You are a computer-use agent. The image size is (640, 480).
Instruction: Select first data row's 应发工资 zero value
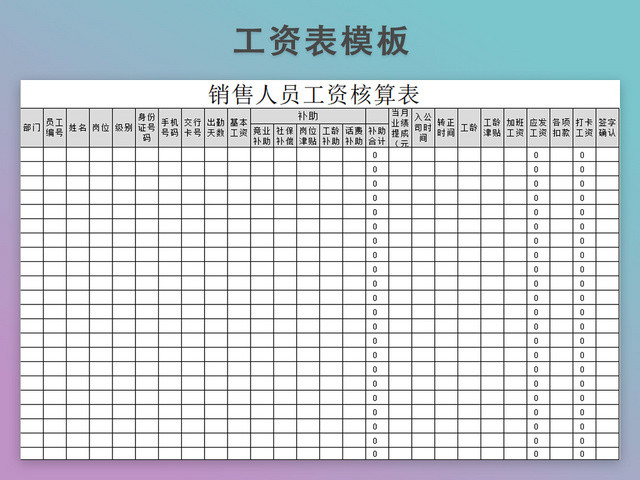coord(536,155)
